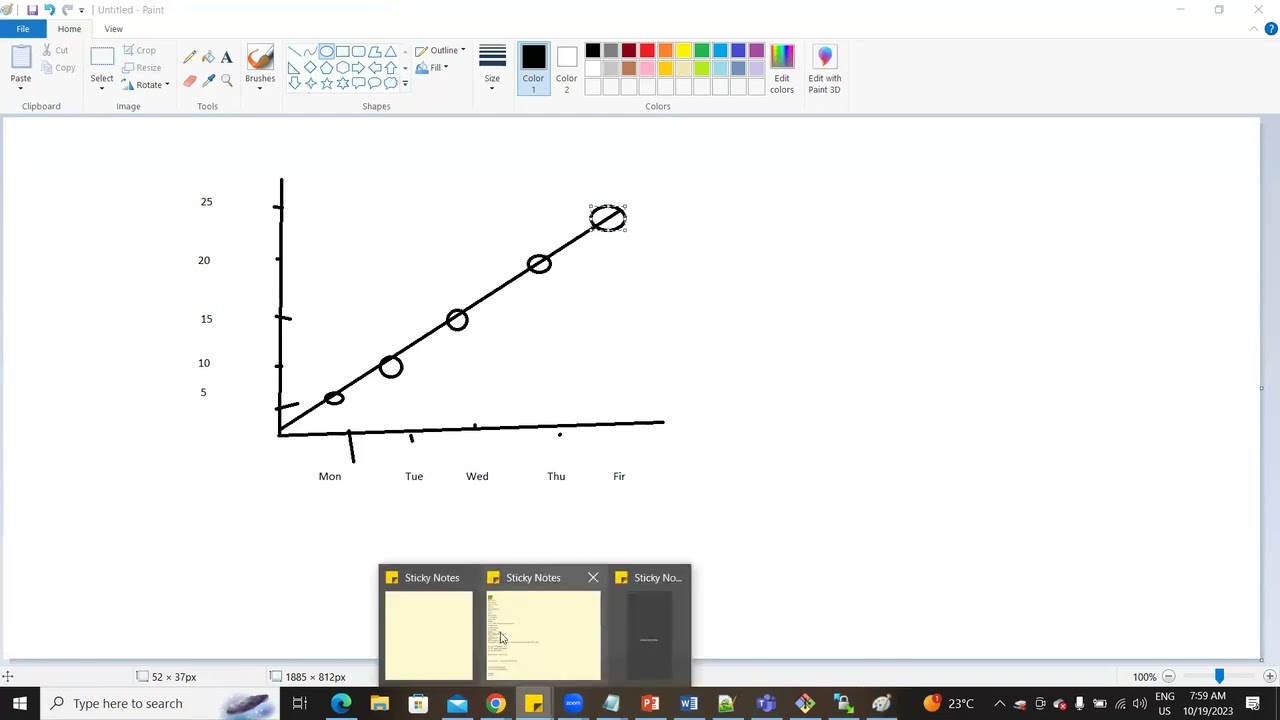
Task: Click the Save icon in quick access toolbar
Action: (x=32, y=10)
